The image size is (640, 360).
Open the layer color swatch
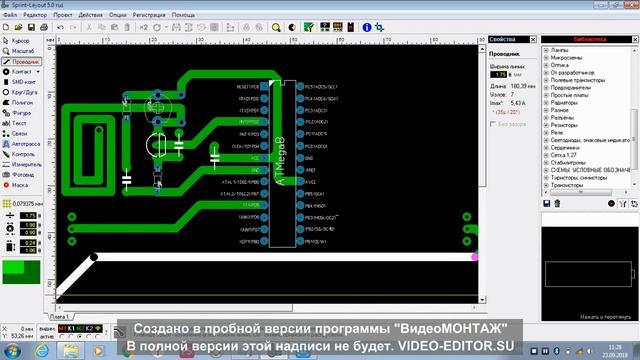click(21, 272)
